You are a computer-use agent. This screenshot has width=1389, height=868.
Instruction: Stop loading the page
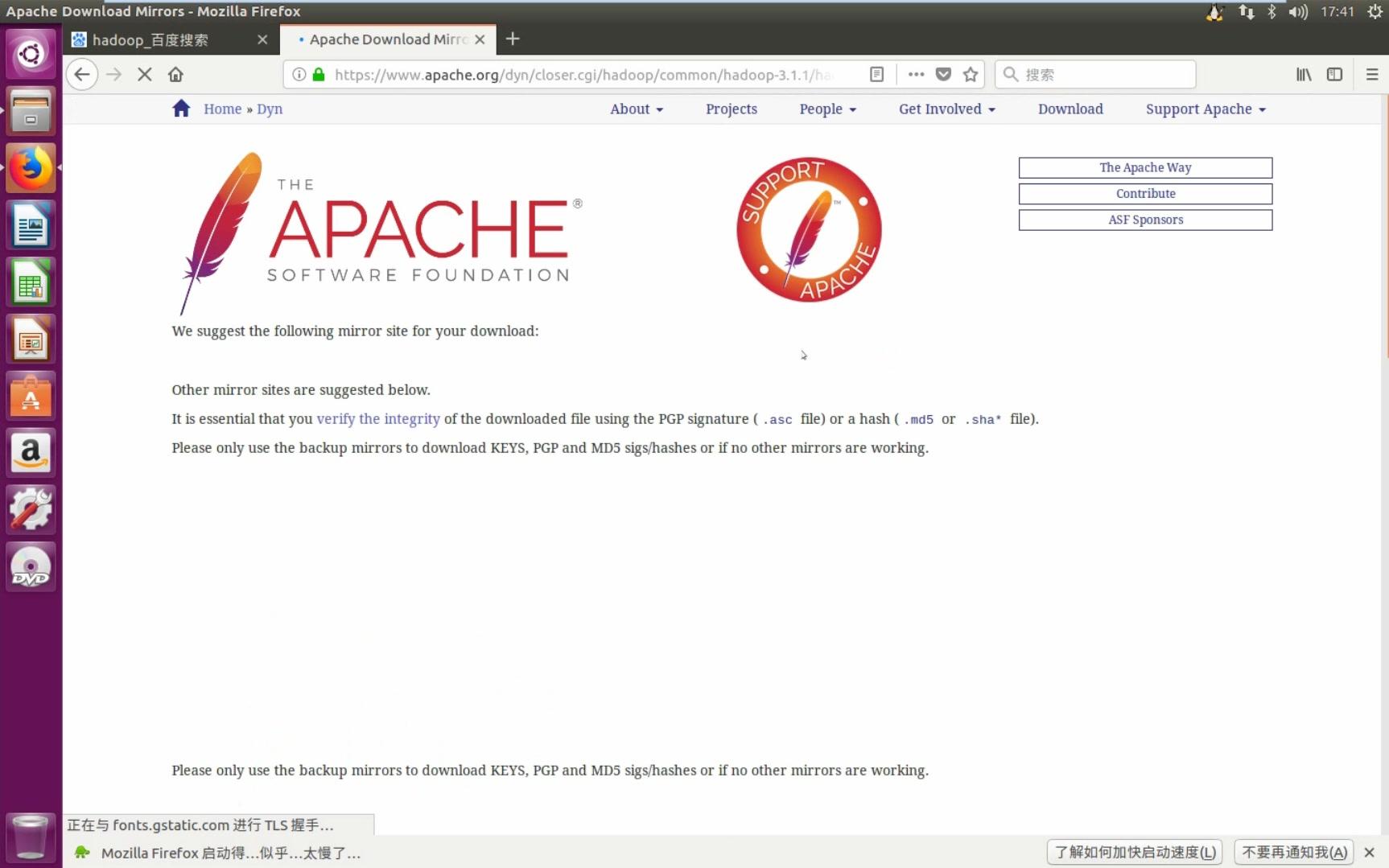pos(145,74)
